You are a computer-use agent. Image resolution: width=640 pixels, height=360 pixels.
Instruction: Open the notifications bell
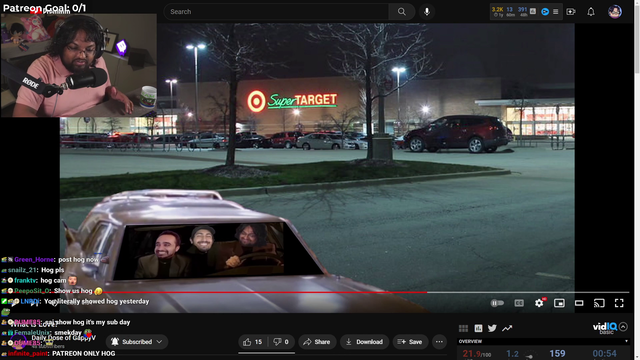(591, 12)
